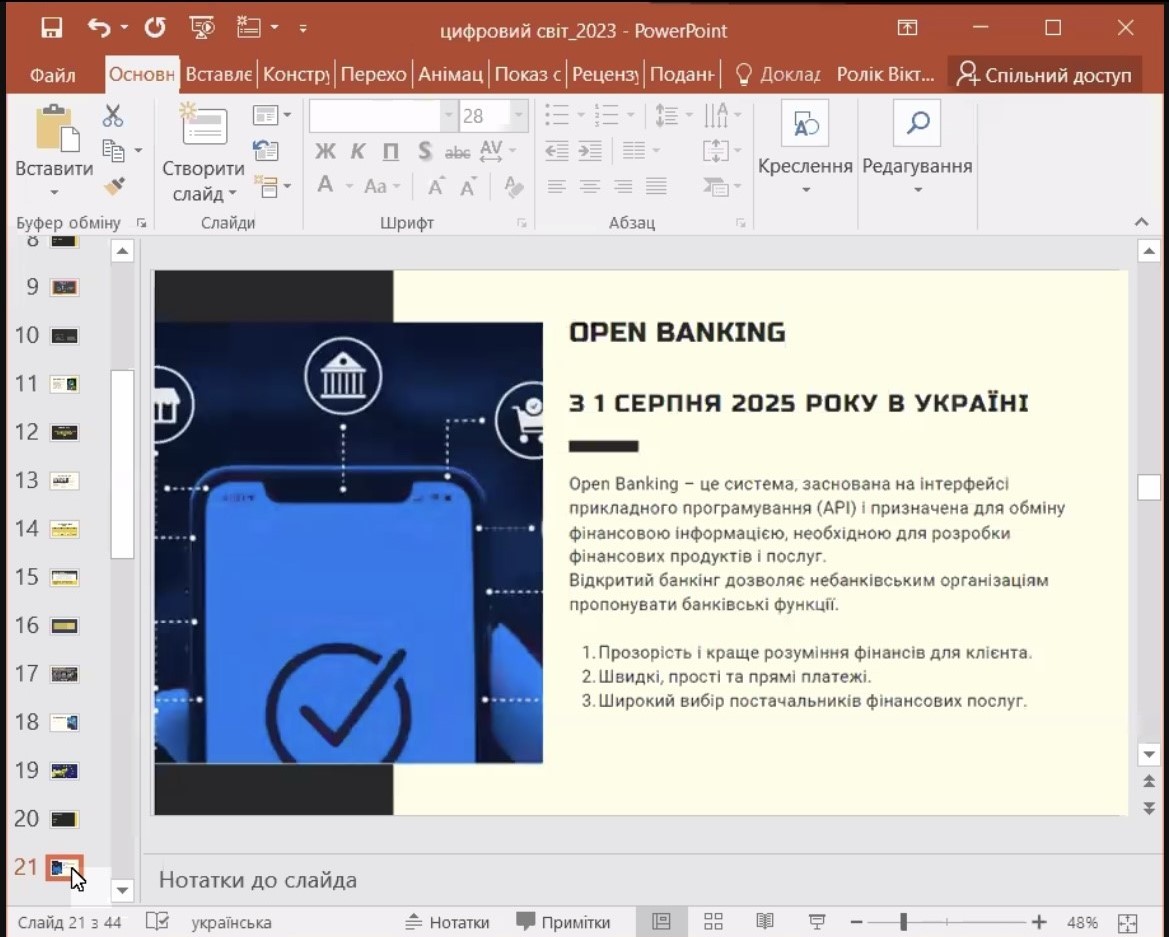Screen dimensions: 1169x937
Task: Click the zoom slider handle
Action: click(x=903, y=922)
